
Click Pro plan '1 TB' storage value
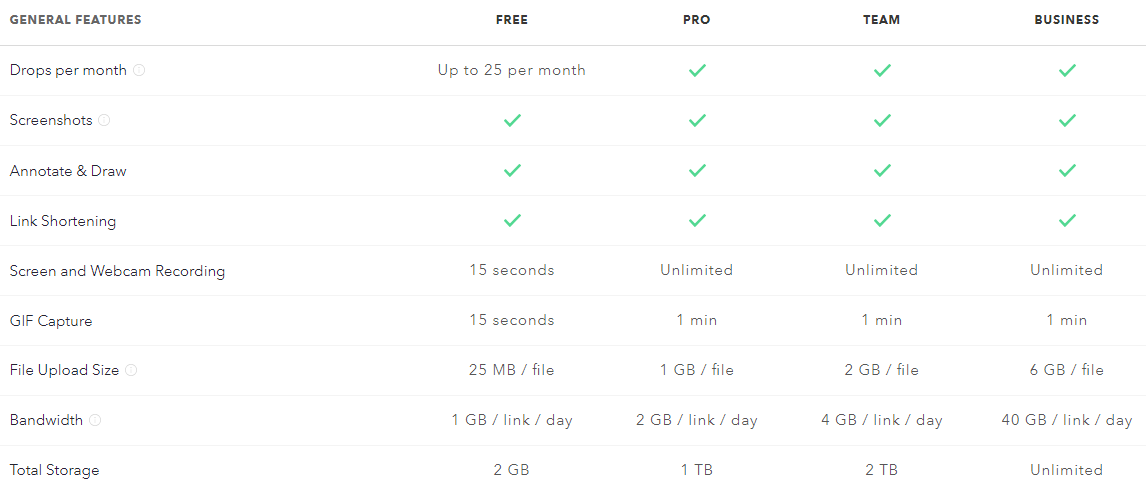697,470
